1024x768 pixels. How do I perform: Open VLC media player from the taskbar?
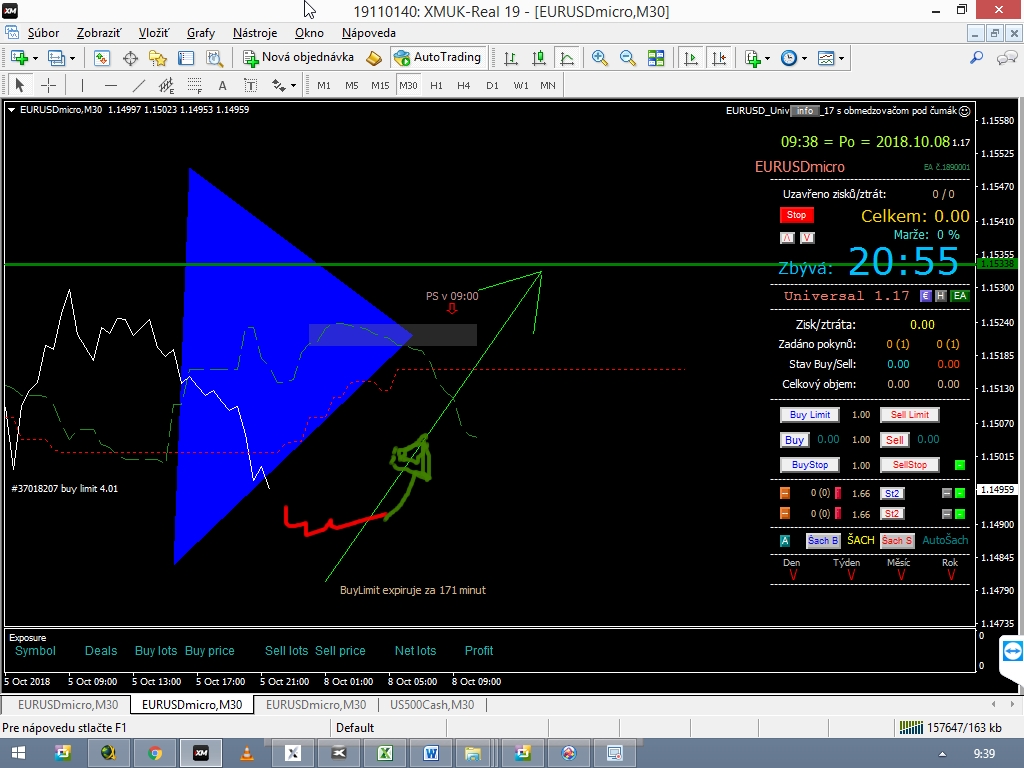[x=247, y=753]
